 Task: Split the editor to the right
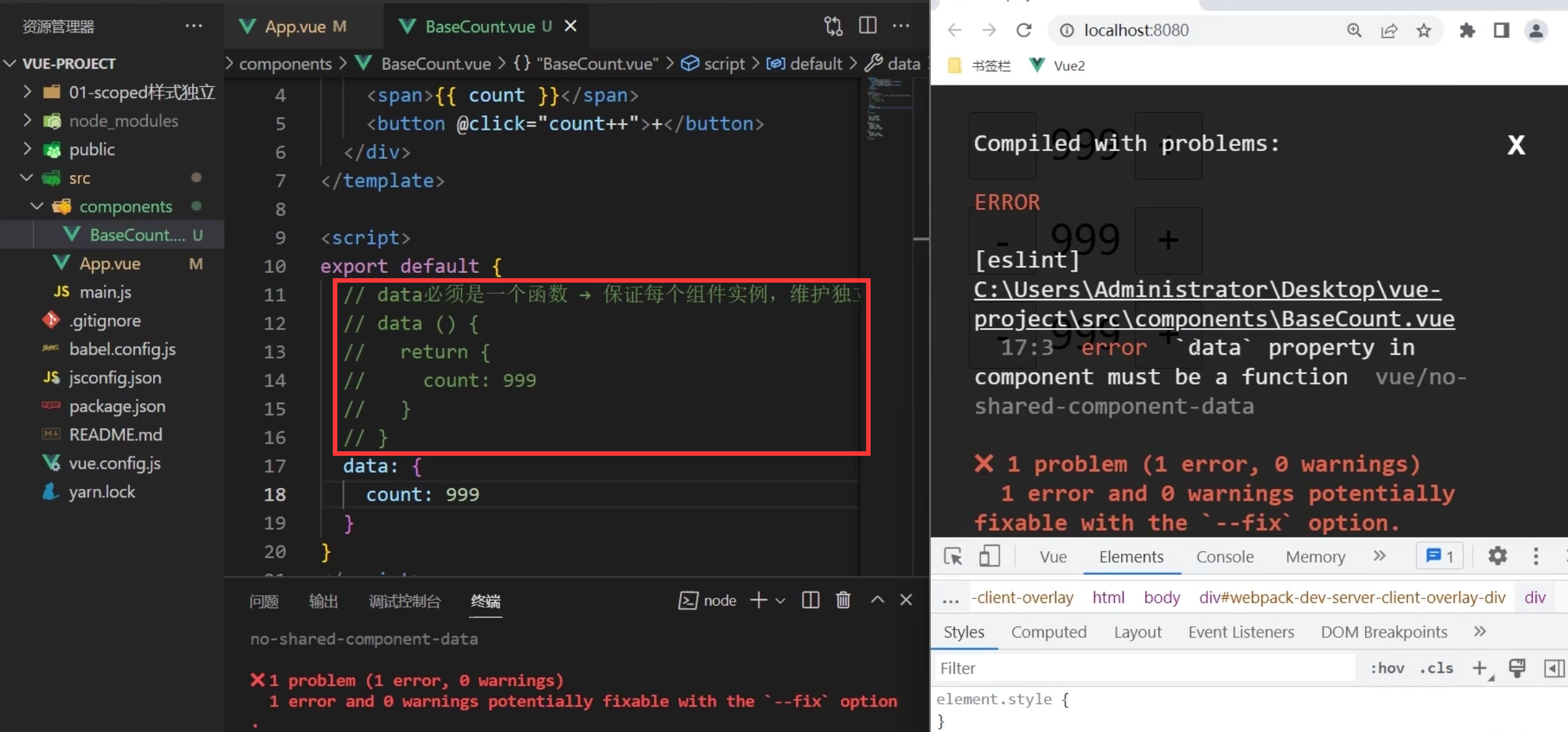tap(867, 26)
